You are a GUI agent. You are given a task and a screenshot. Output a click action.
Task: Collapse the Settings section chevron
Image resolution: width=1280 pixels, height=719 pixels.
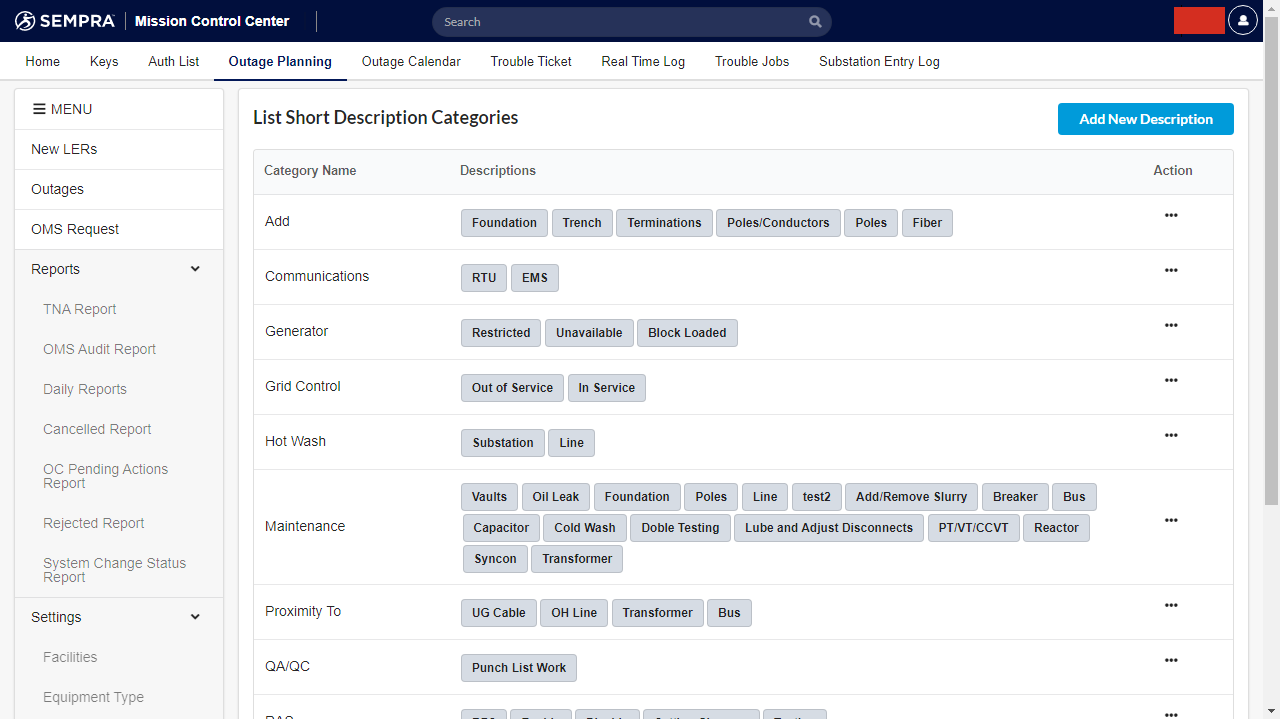195,617
